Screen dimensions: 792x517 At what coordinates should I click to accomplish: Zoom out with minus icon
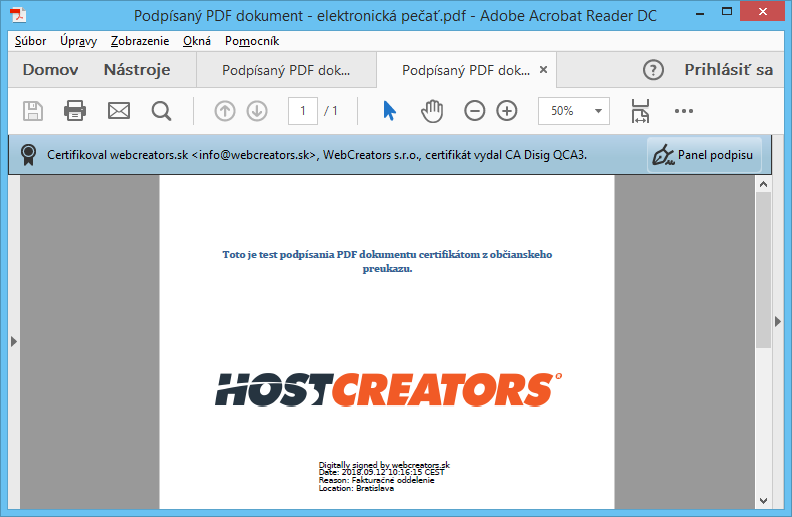[474, 111]
